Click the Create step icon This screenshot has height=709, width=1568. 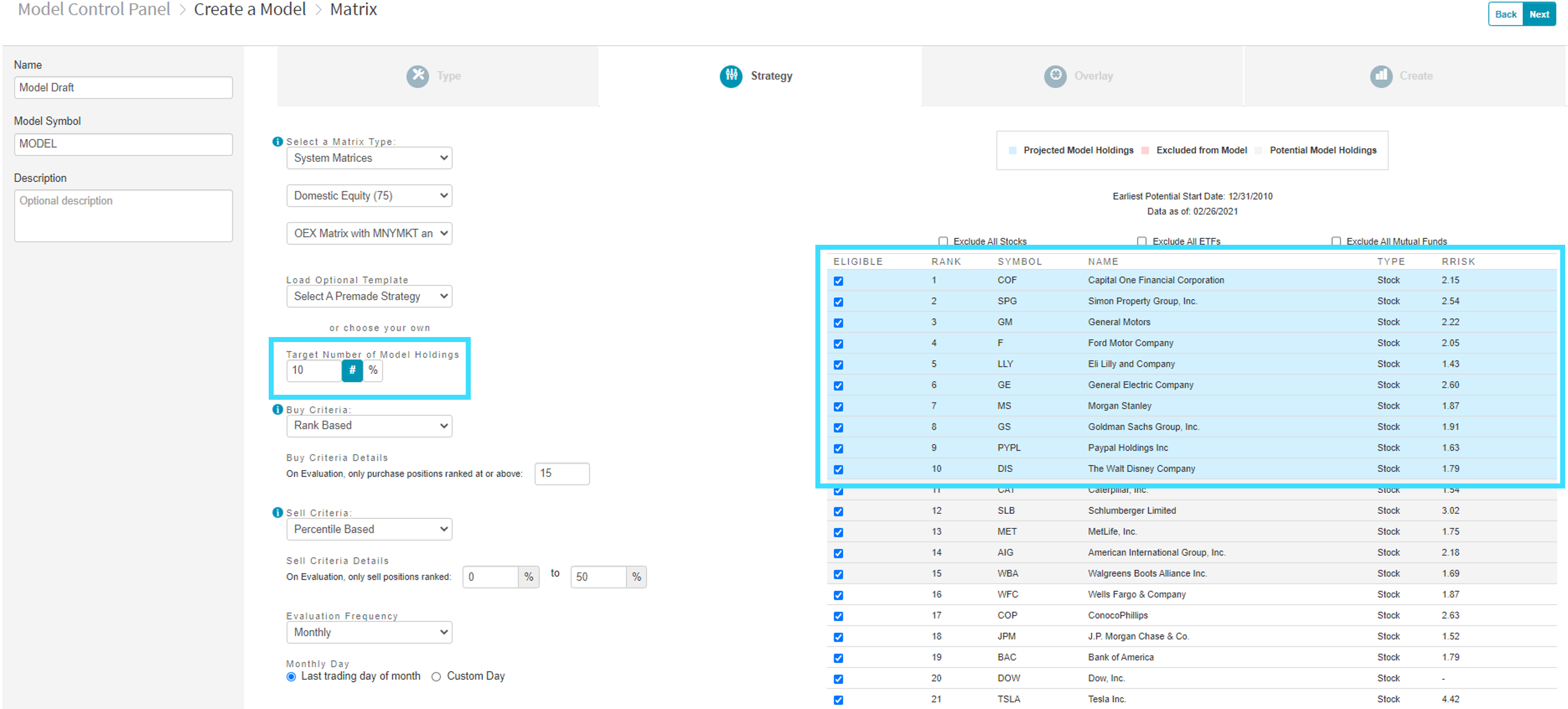(x=1381, y=76)
